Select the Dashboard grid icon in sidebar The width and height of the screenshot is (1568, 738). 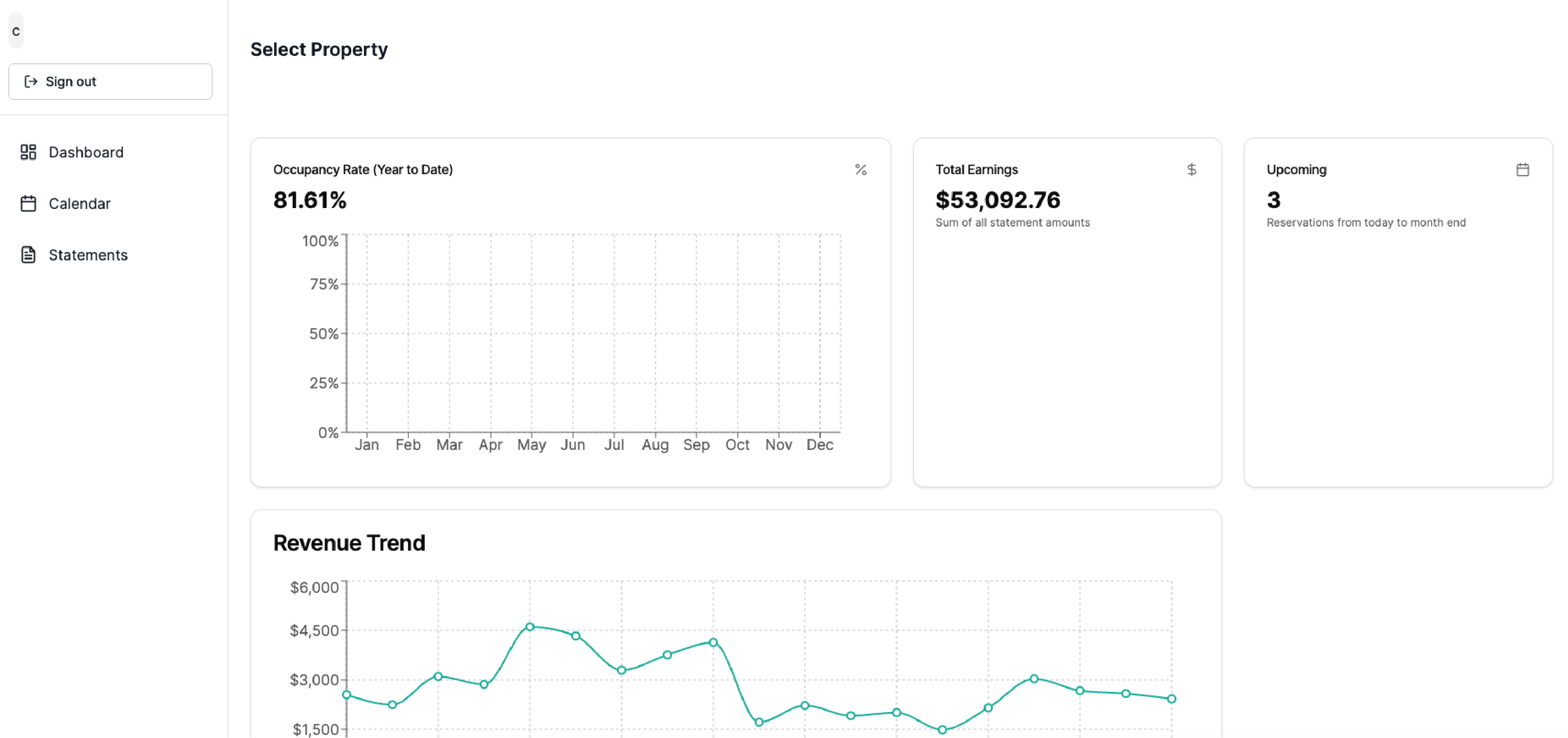(29, 152)
